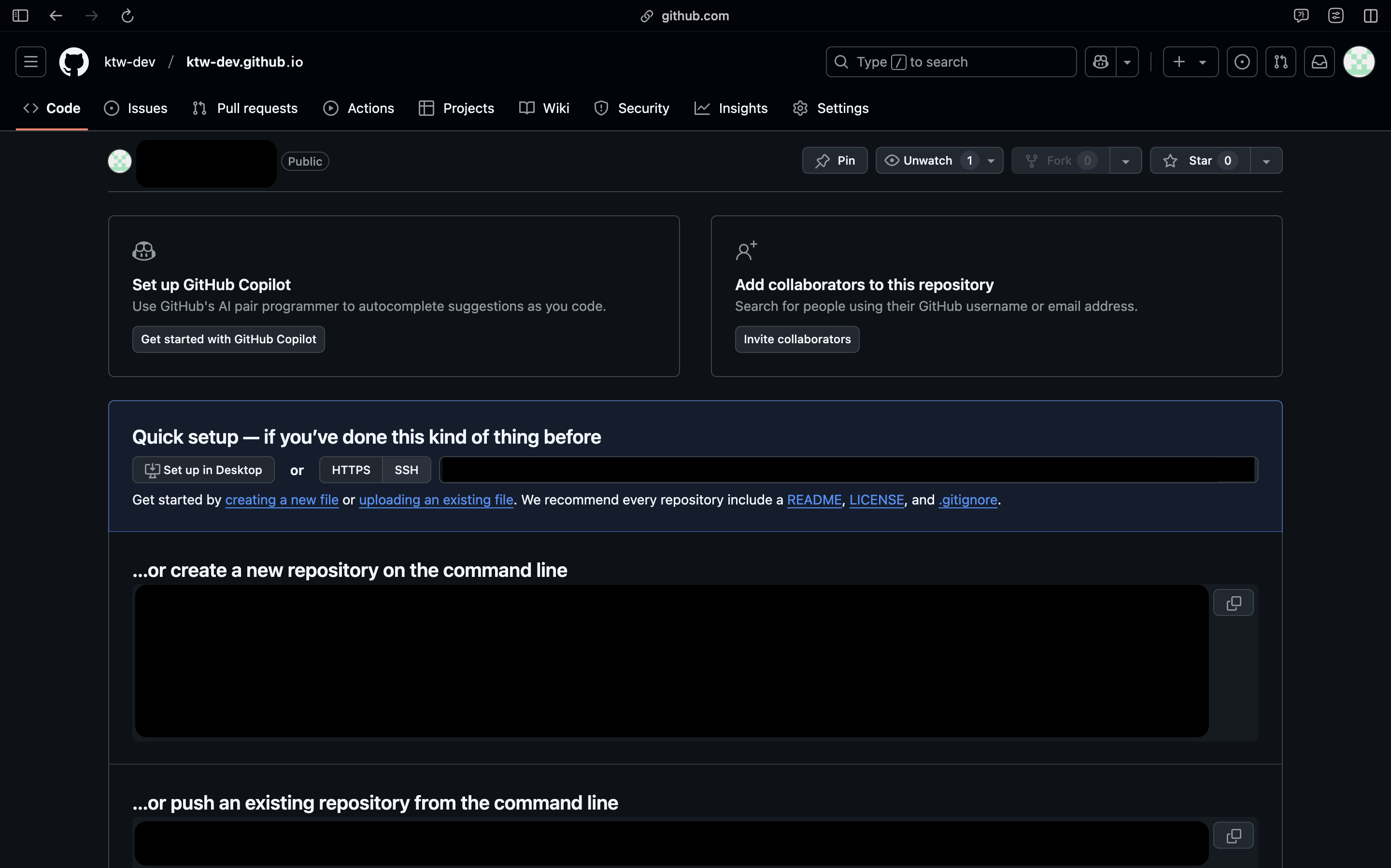
Task: Open the Create new plus menu
Action: [x=1191, y=61]
